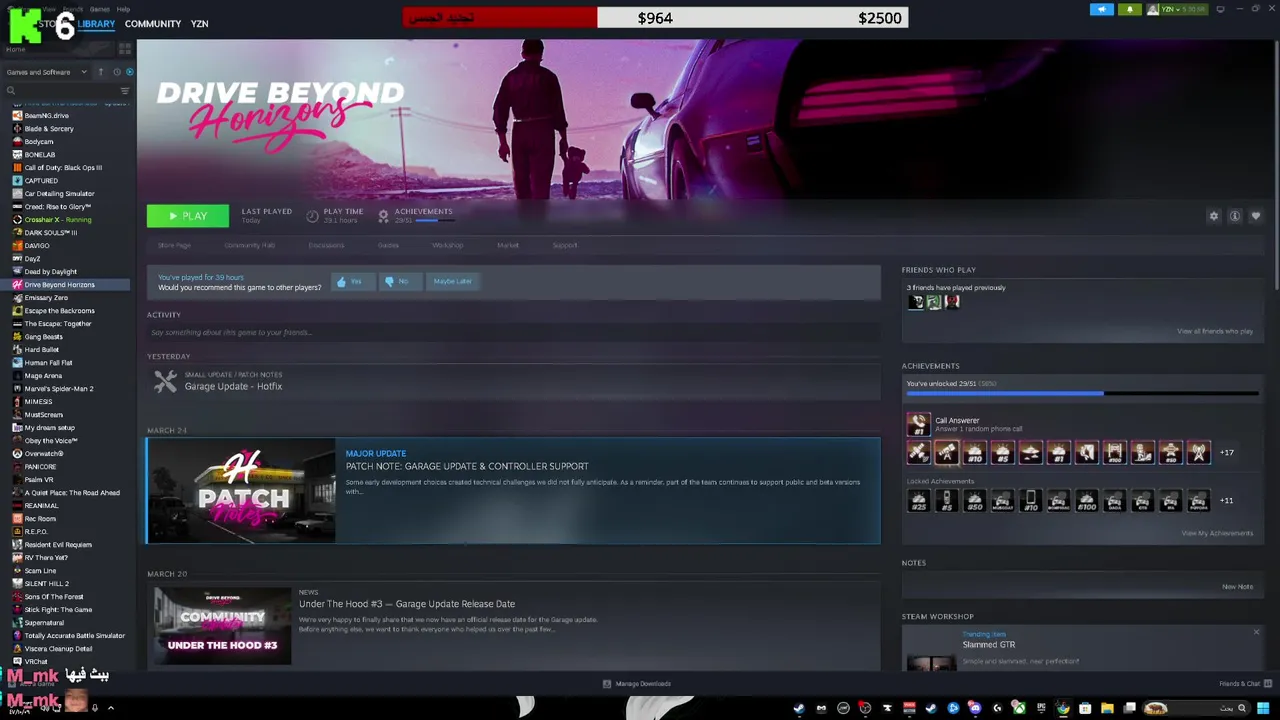Open the LIBRARY tab
The width and height of the screenshot is (1280, 720).
(x=96, y=24)
